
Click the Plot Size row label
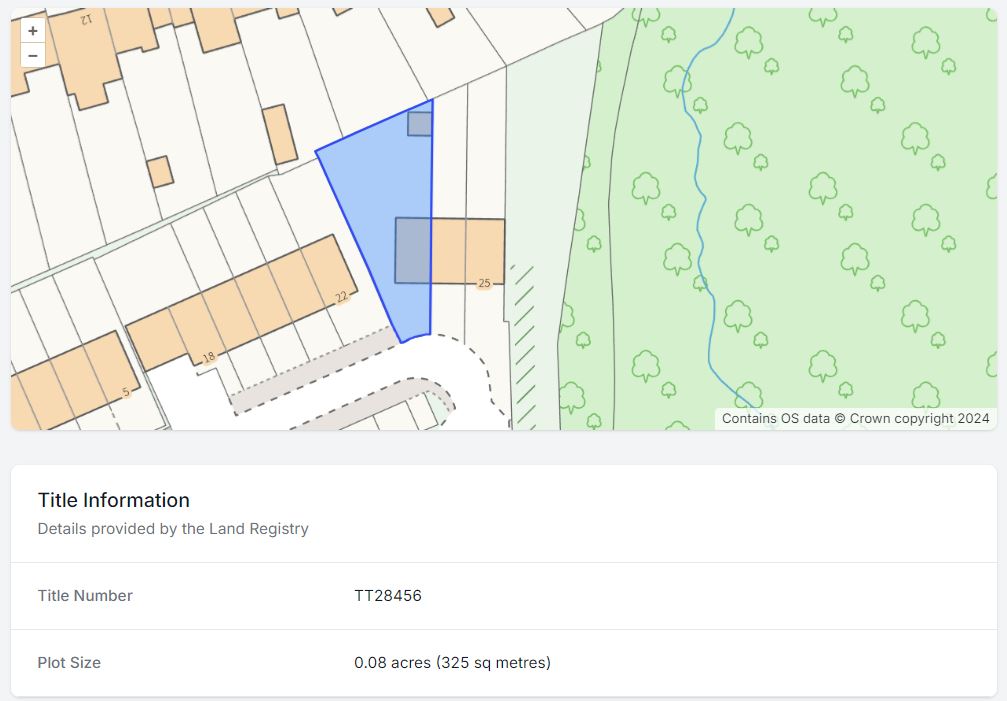[69, 662]
